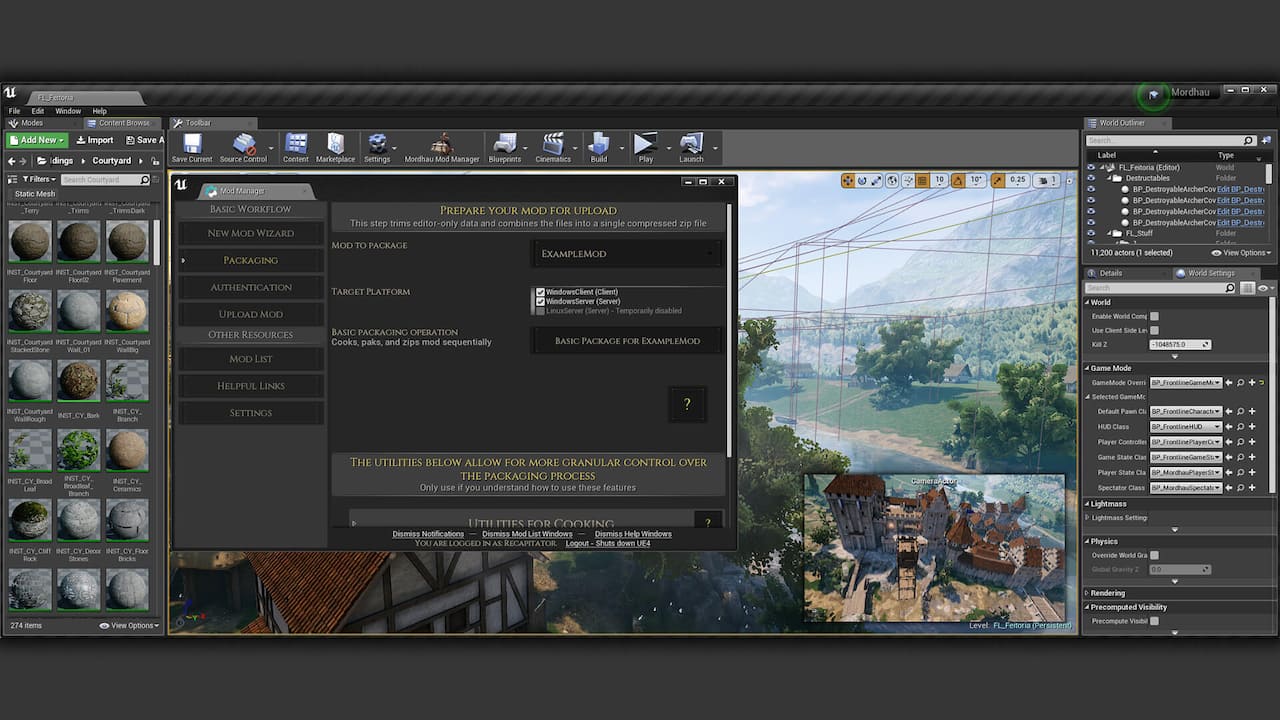The width and height of the screenshot is (1280, 720).
Task: Open the Settings toolbar icon
Action: (377, 148)
